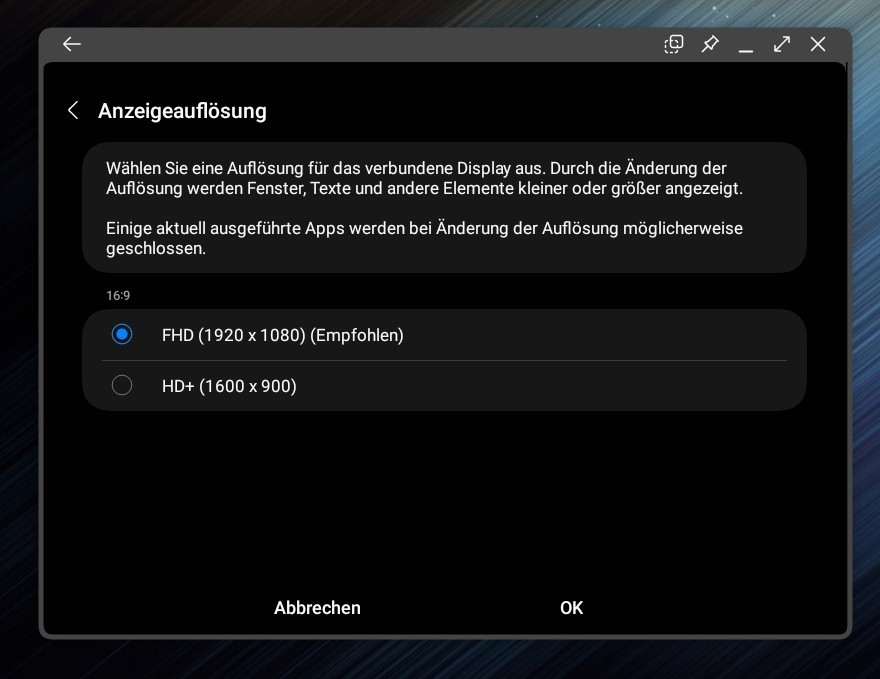The width and height of the screenshot is (880, 679).
Task: Click the 16:9 aspect ratio section label
Action: [x=118, y=296]
